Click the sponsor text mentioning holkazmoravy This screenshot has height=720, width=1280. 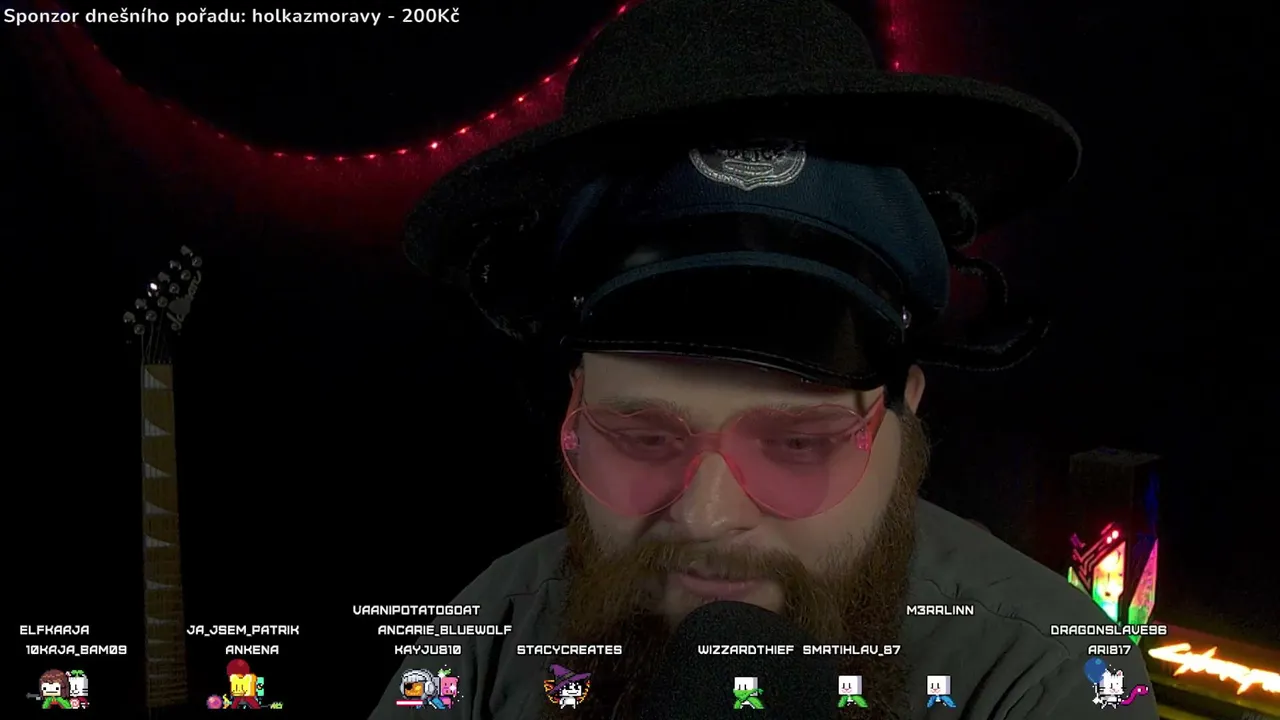[232, 16]
